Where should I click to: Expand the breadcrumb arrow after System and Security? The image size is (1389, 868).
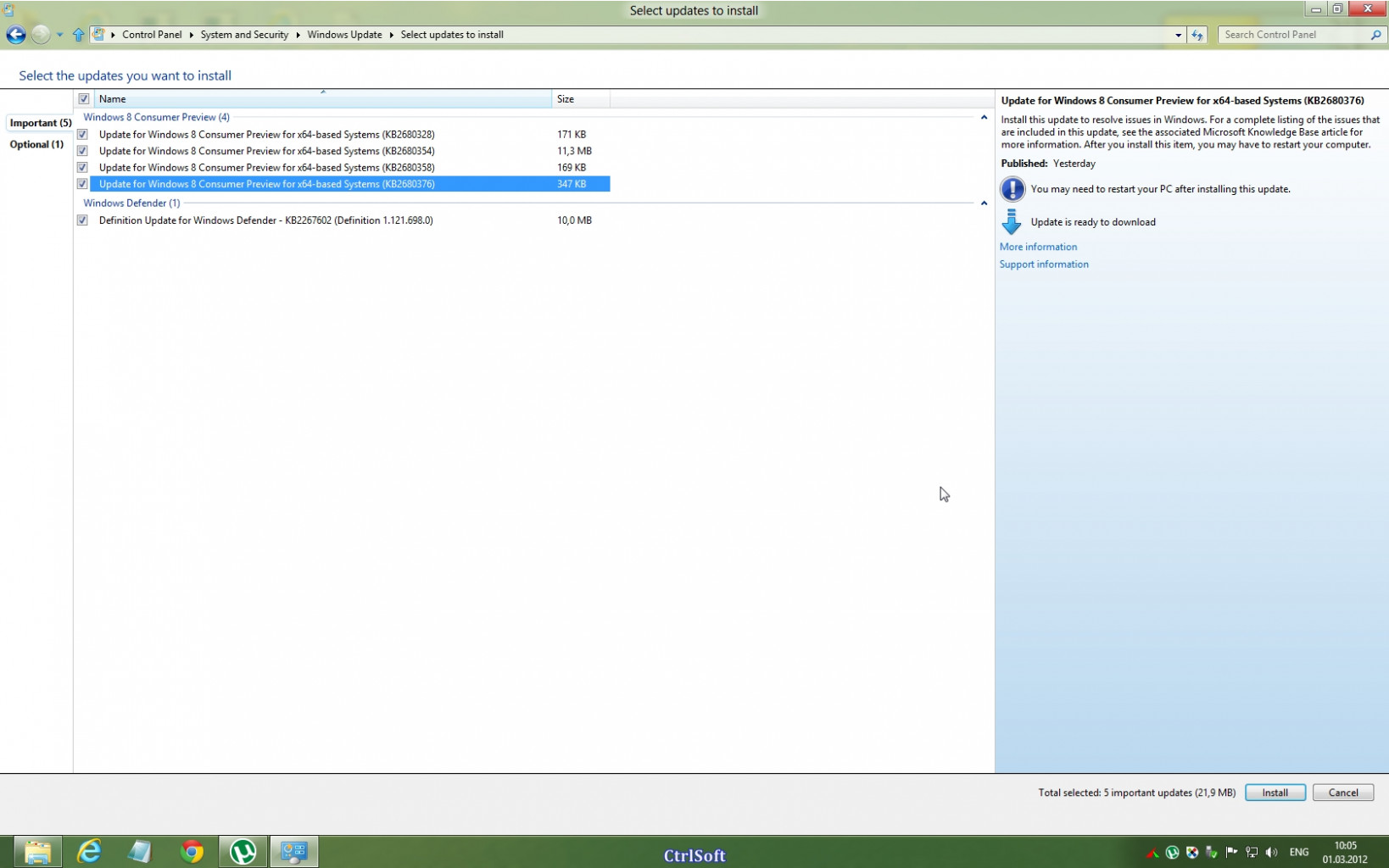click(x=298, y=35)
